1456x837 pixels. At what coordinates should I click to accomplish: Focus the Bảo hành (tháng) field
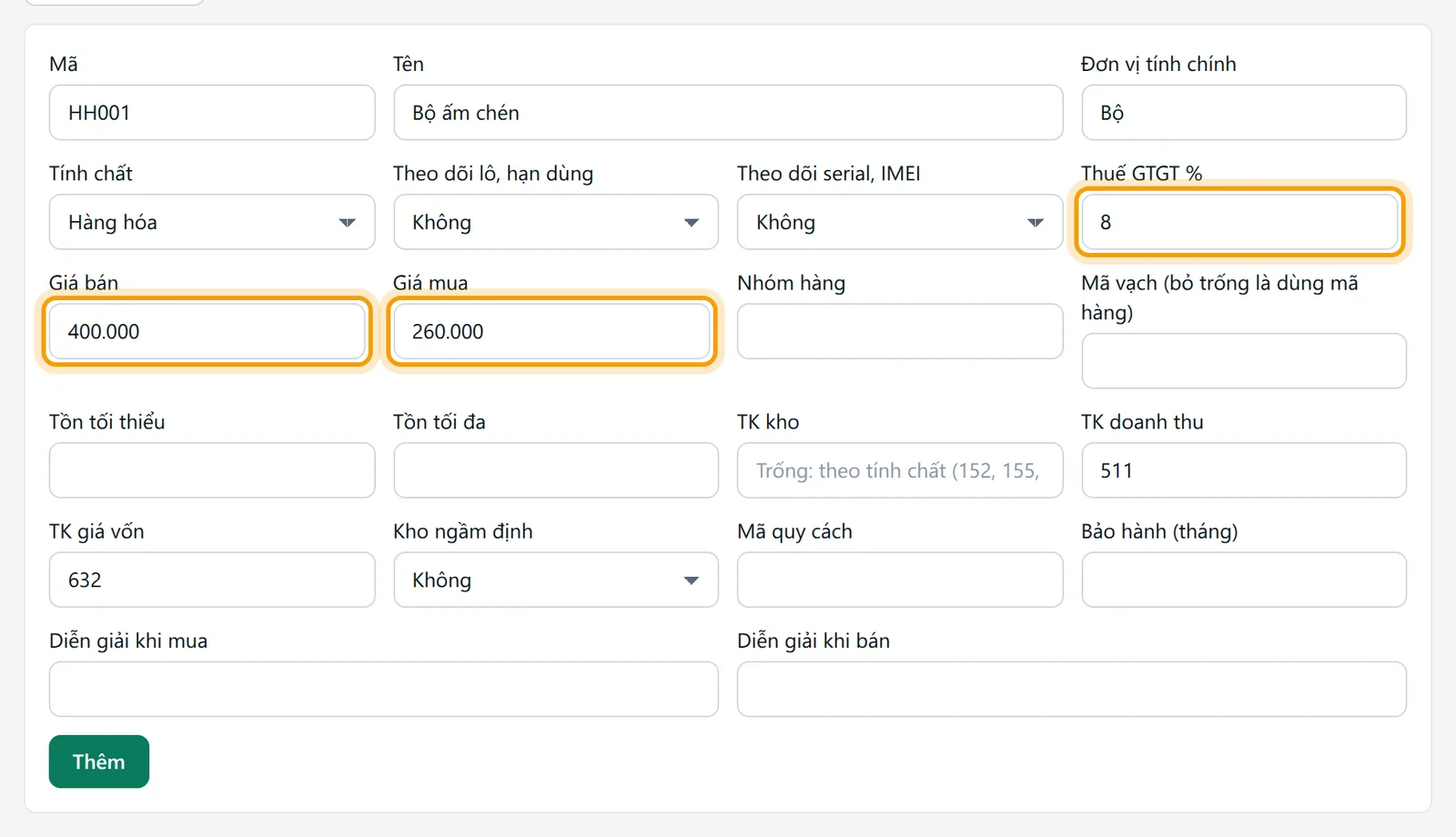tap(1244, 580)
